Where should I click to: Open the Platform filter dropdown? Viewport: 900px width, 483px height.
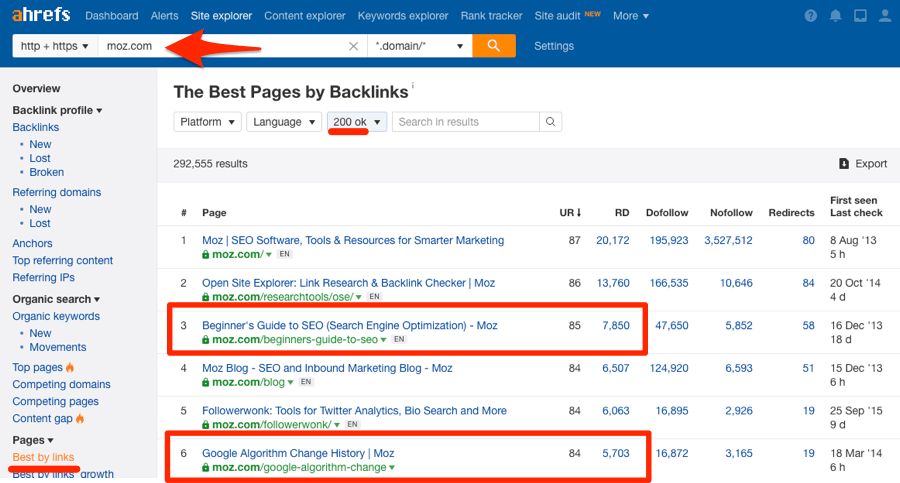pyautogui.click(x=207, y=122)
